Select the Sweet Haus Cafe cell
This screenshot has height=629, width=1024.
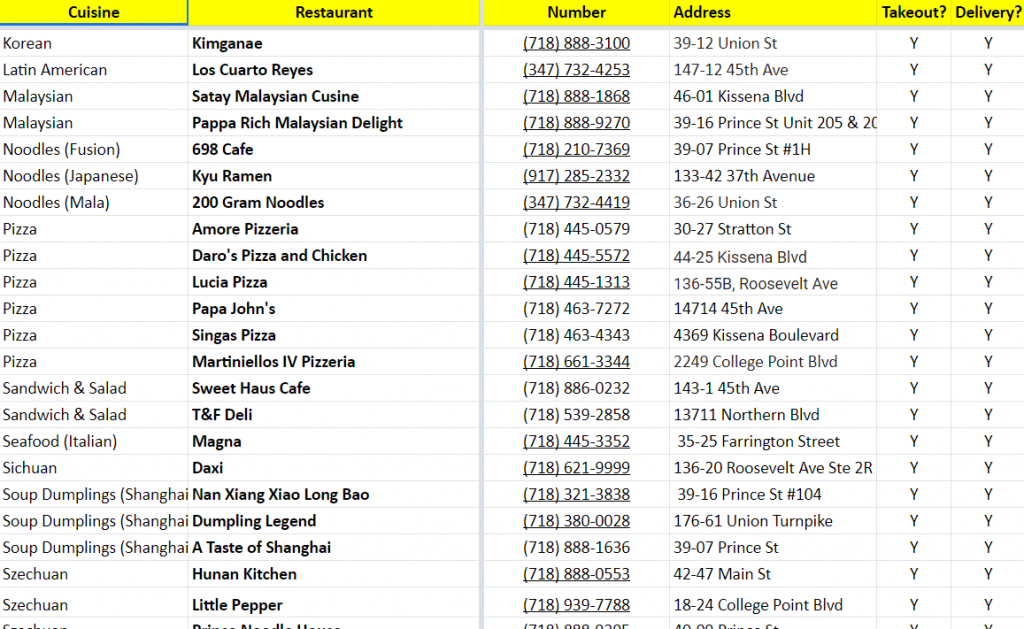(334, 389)
